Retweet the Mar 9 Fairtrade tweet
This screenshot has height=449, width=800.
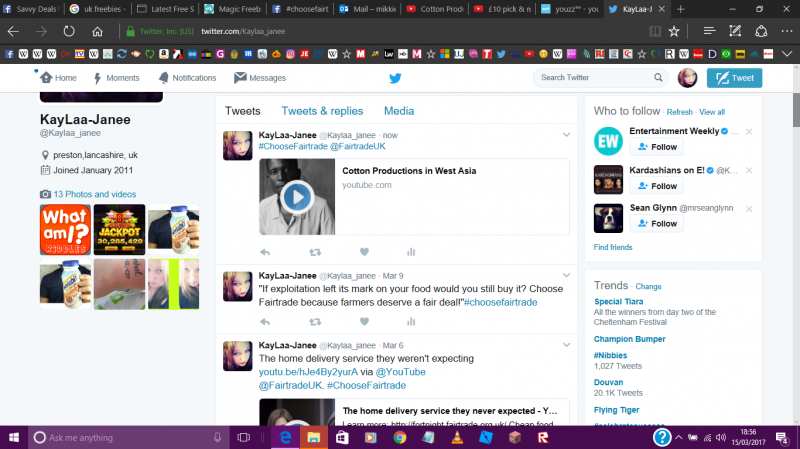coord(315,322)
